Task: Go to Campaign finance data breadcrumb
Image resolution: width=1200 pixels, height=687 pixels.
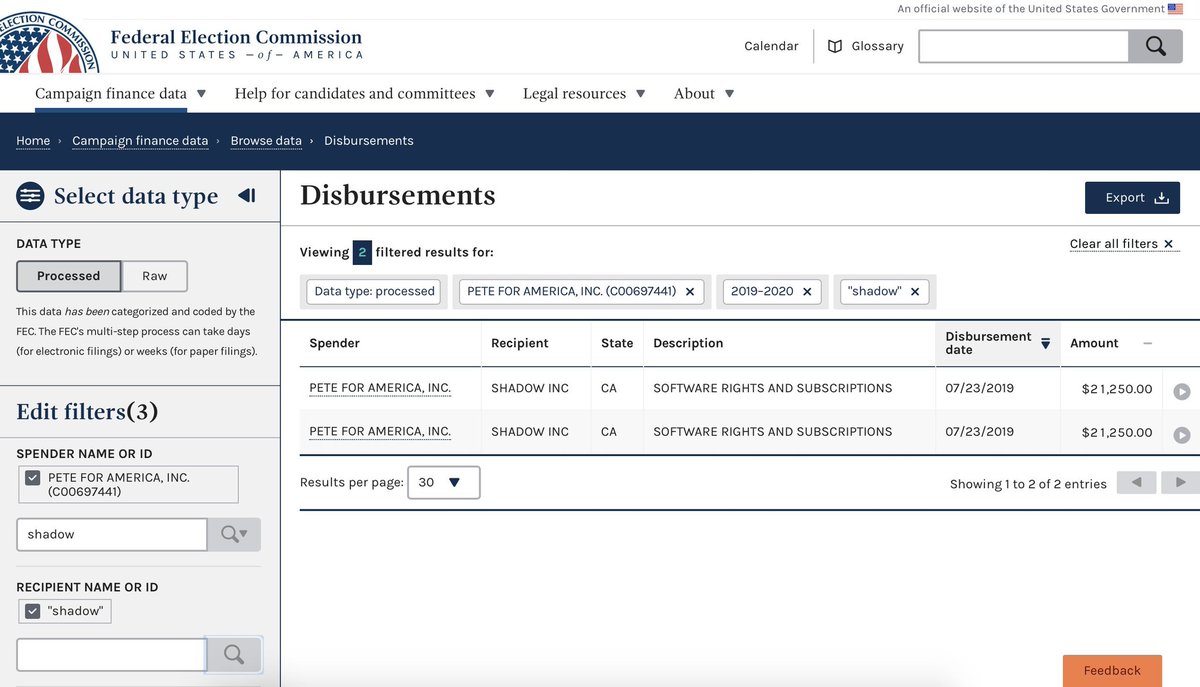Action: coord(140,141)
